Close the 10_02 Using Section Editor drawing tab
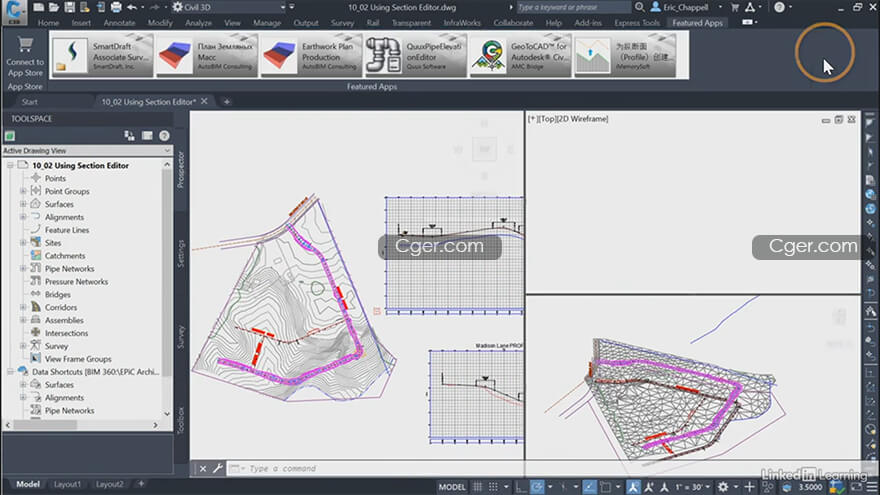Image resolution: width=880 pixels, height=495 pixels. (x=204, y=102)
